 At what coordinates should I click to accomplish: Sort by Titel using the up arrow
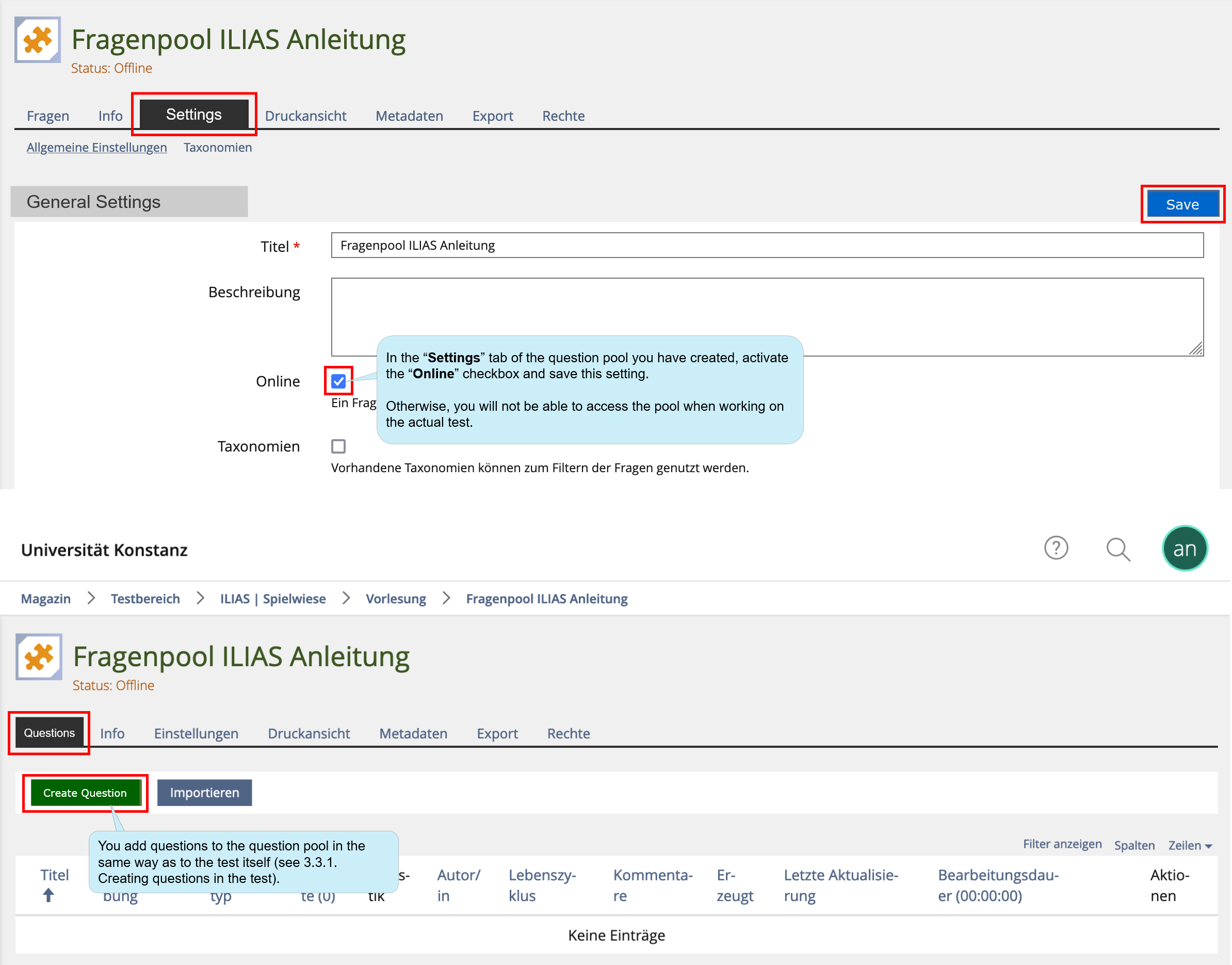click(48, 895)
